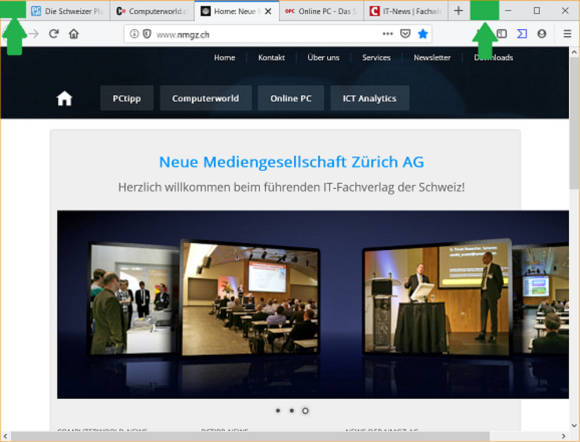Click the forward navigation arrow
This screenshot has height=442, width=580.
tap(34, 34)
